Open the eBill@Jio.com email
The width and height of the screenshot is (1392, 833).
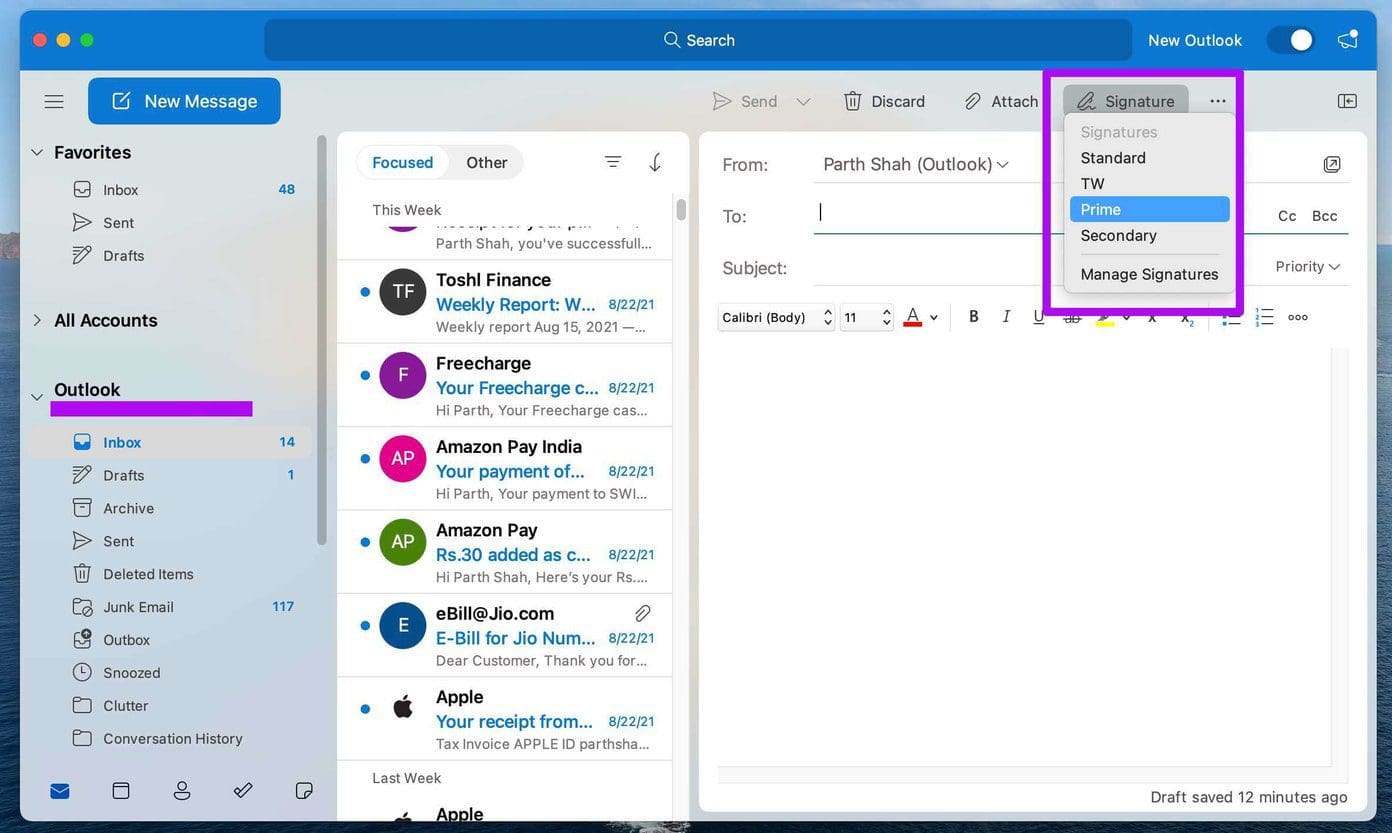coord(505,636)
